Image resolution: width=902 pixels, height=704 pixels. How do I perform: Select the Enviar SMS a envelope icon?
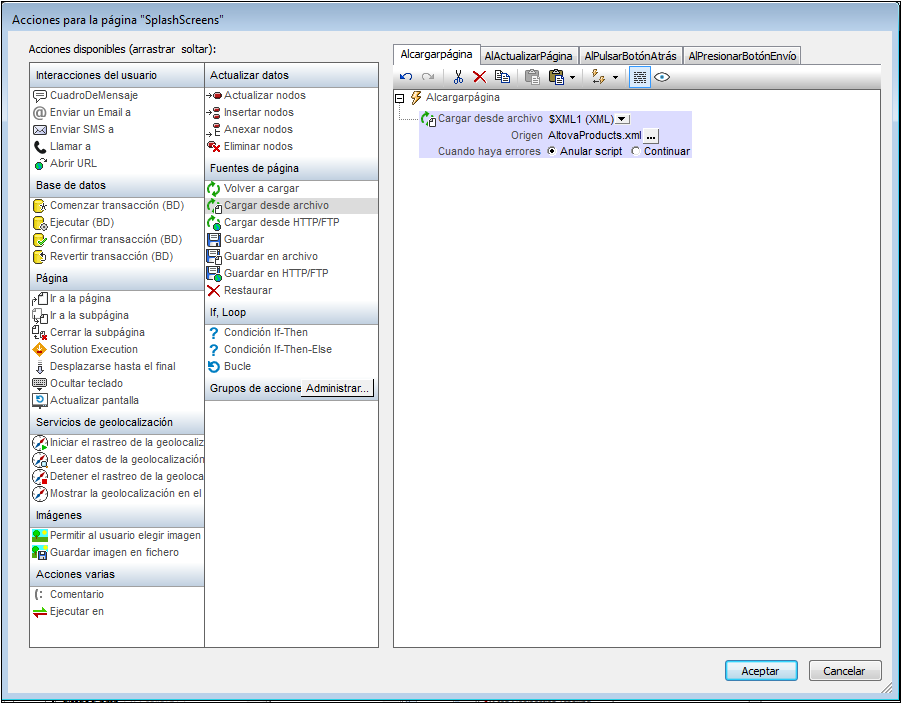click(x=40, y=130)
